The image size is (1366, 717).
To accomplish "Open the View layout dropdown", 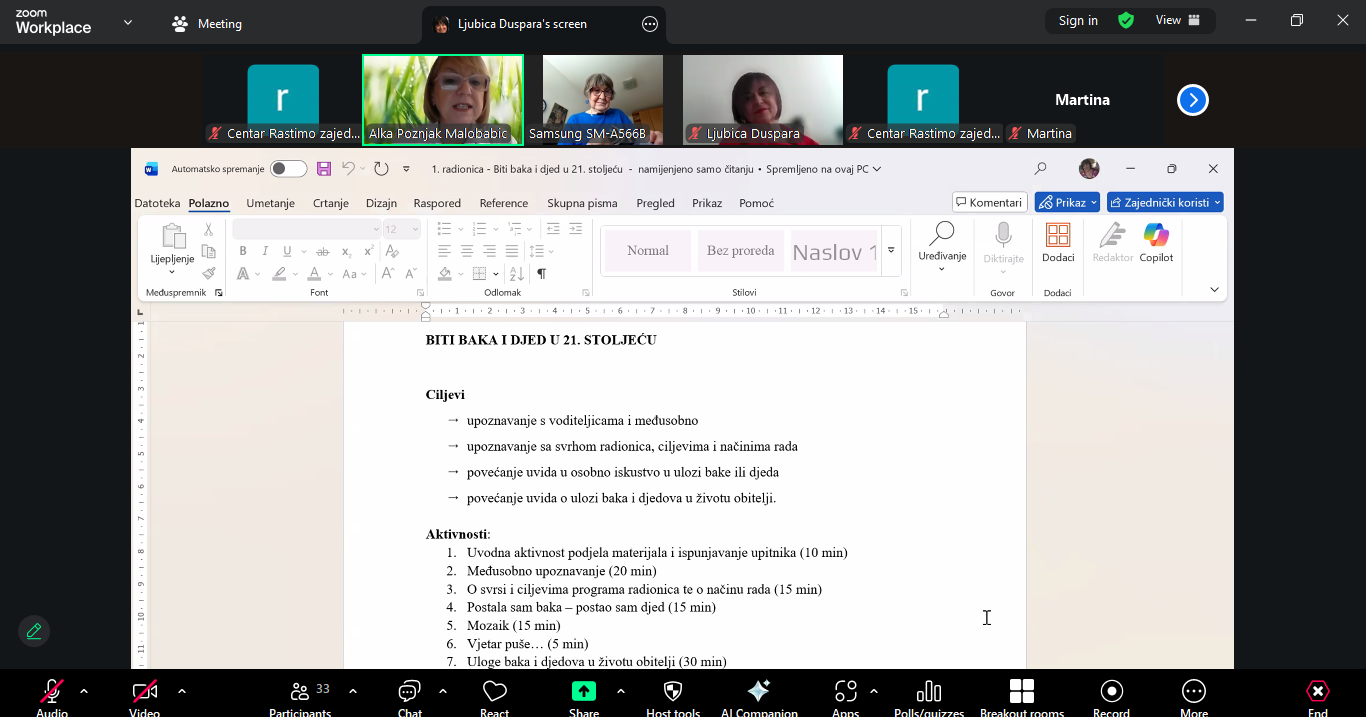I will pyautogui.click(x=1177, y=20).
